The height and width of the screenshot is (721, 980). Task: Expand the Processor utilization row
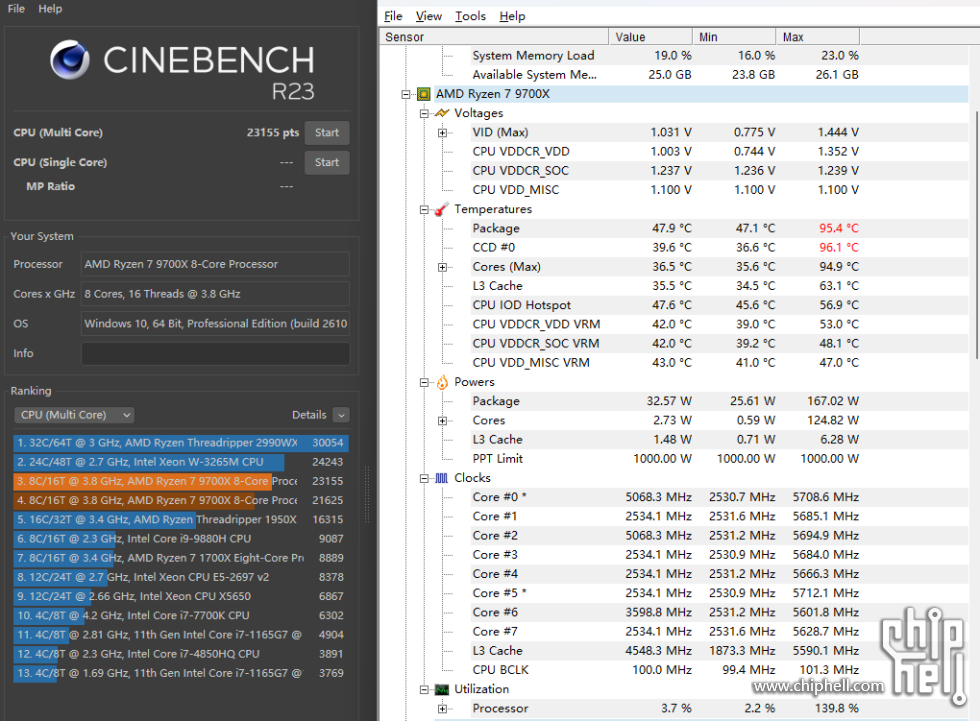tap(442, 709)
